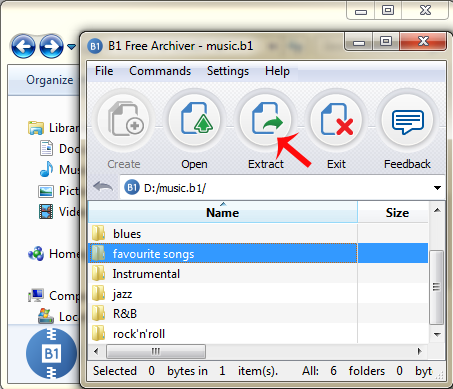Select the R&B folder name
The image size is (453, 389).
pyautogui.click(x=125, y=314)
